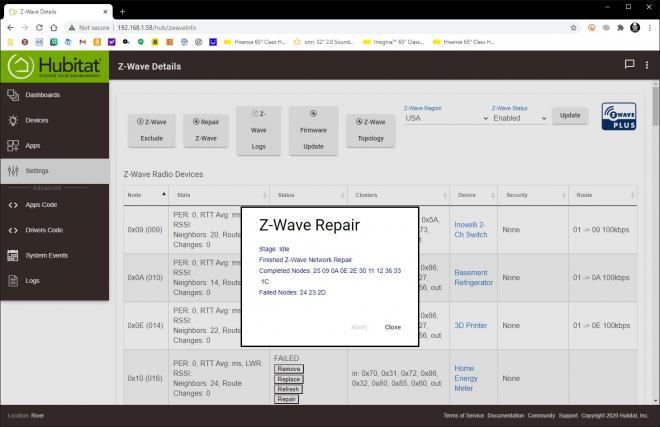Click the Apps grid icon in sidebar

(x=13, y=146)
